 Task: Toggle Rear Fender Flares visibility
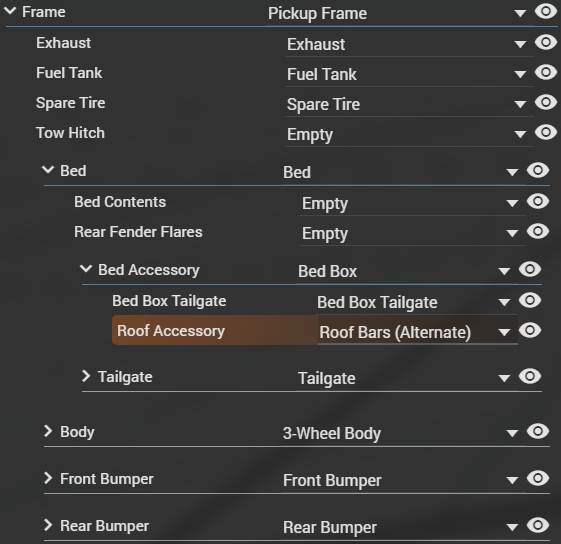click(x=538, y=231)
